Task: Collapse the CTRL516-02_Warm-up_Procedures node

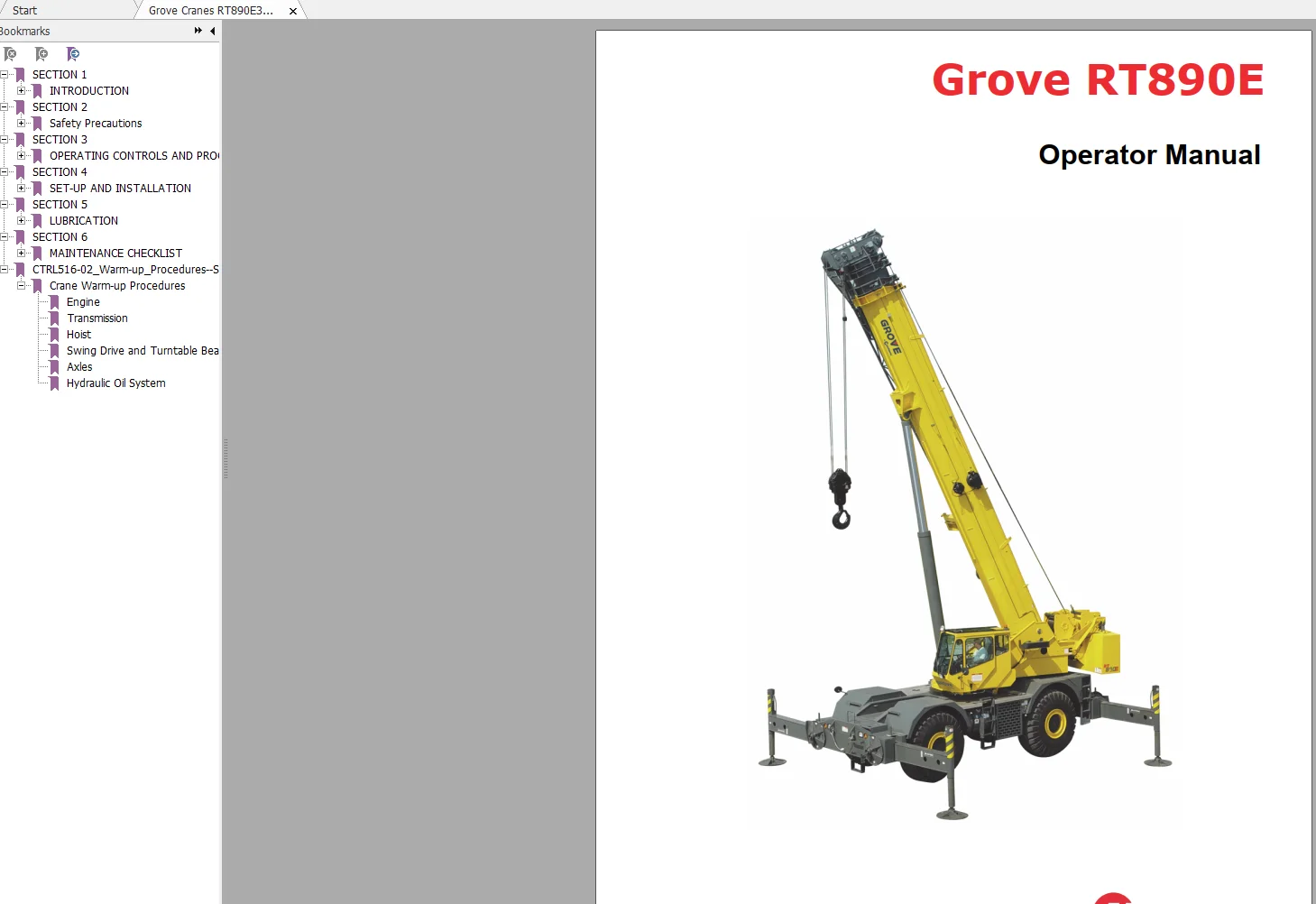Action: pos(5,270)
